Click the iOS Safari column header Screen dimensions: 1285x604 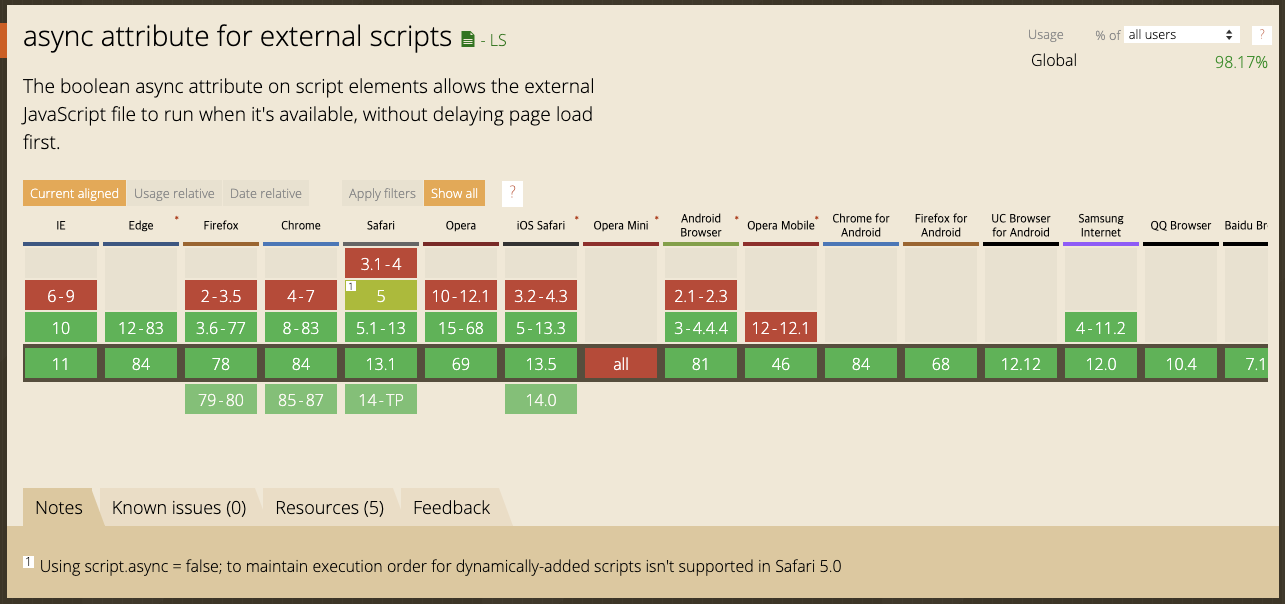(541, 226)
